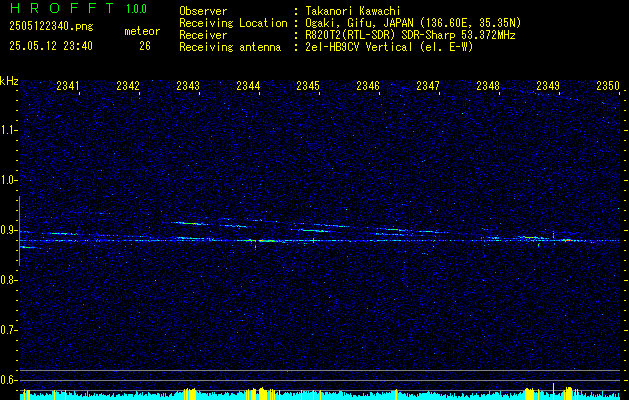629x400 pixels.
Task: Click the HROFFT title text
Action: [62, 8]
